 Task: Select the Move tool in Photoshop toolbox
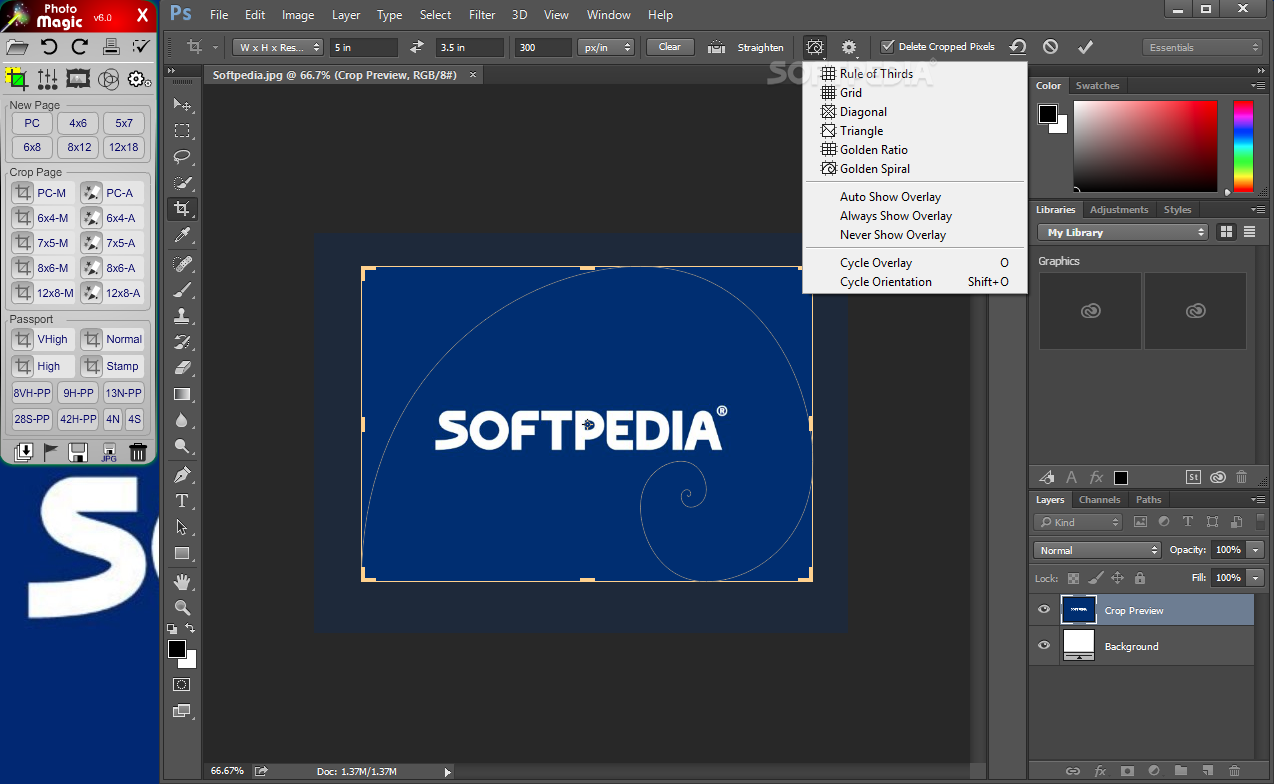point(182,105)
